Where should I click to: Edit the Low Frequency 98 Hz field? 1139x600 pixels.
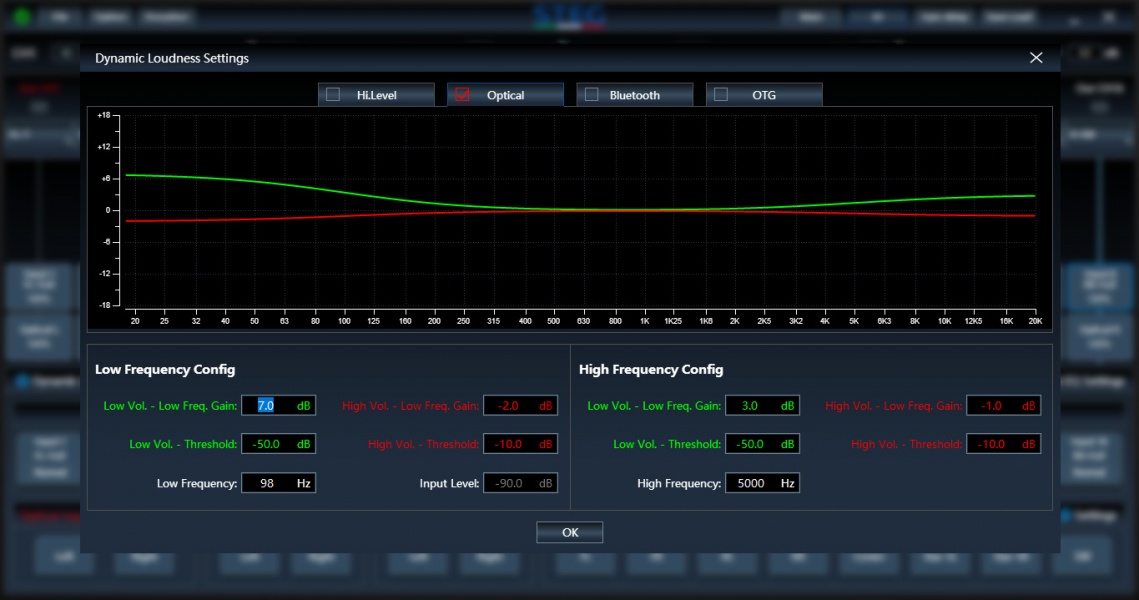[278, 483]
